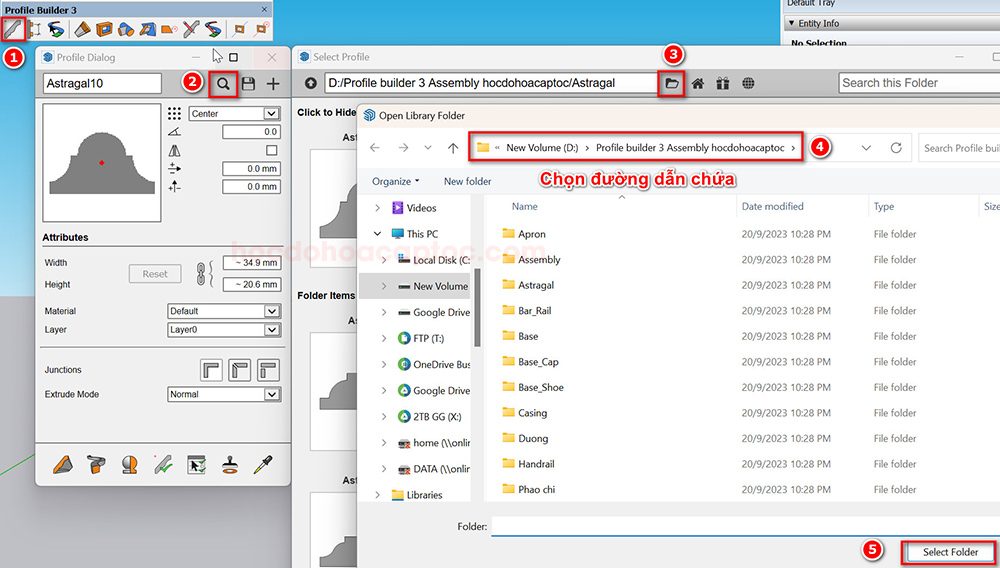Refresh the Open Library Folder listing

[896, 148]
